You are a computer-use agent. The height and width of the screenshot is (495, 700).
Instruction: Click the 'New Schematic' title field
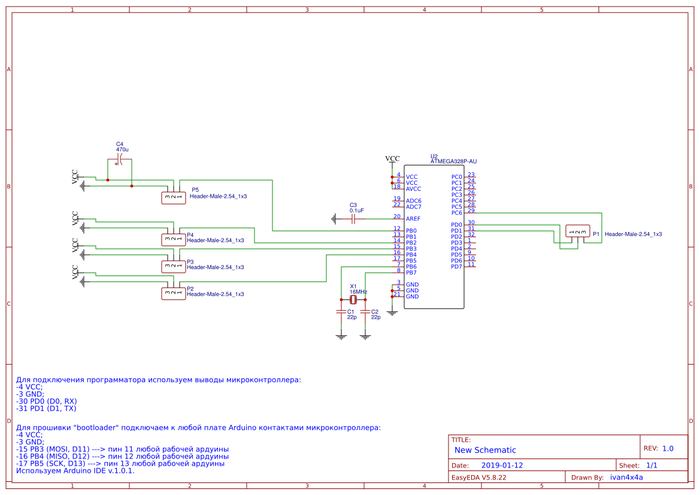486,450
